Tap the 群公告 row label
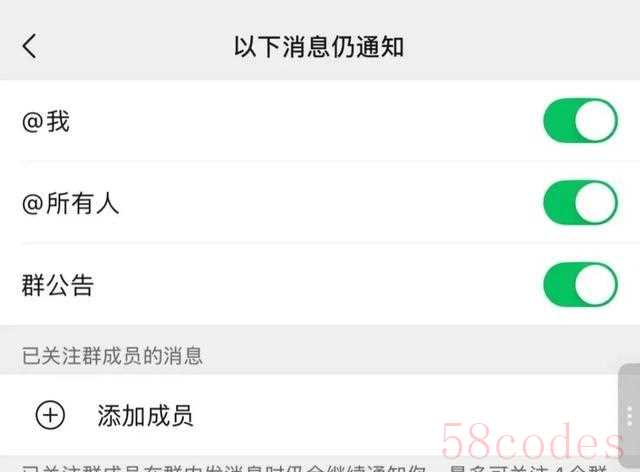 pos(58,285)
